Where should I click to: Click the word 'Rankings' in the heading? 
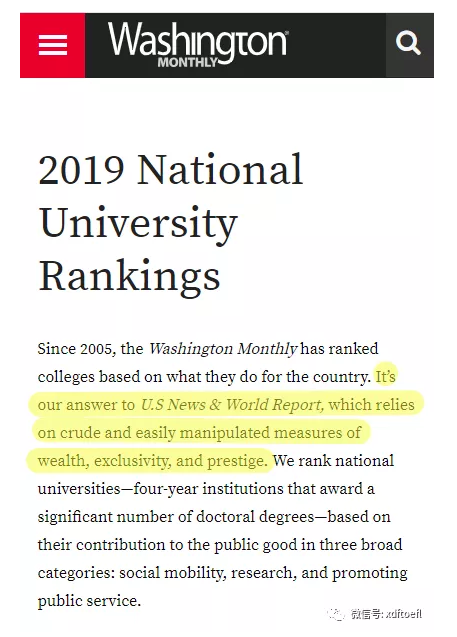[130, 276]
